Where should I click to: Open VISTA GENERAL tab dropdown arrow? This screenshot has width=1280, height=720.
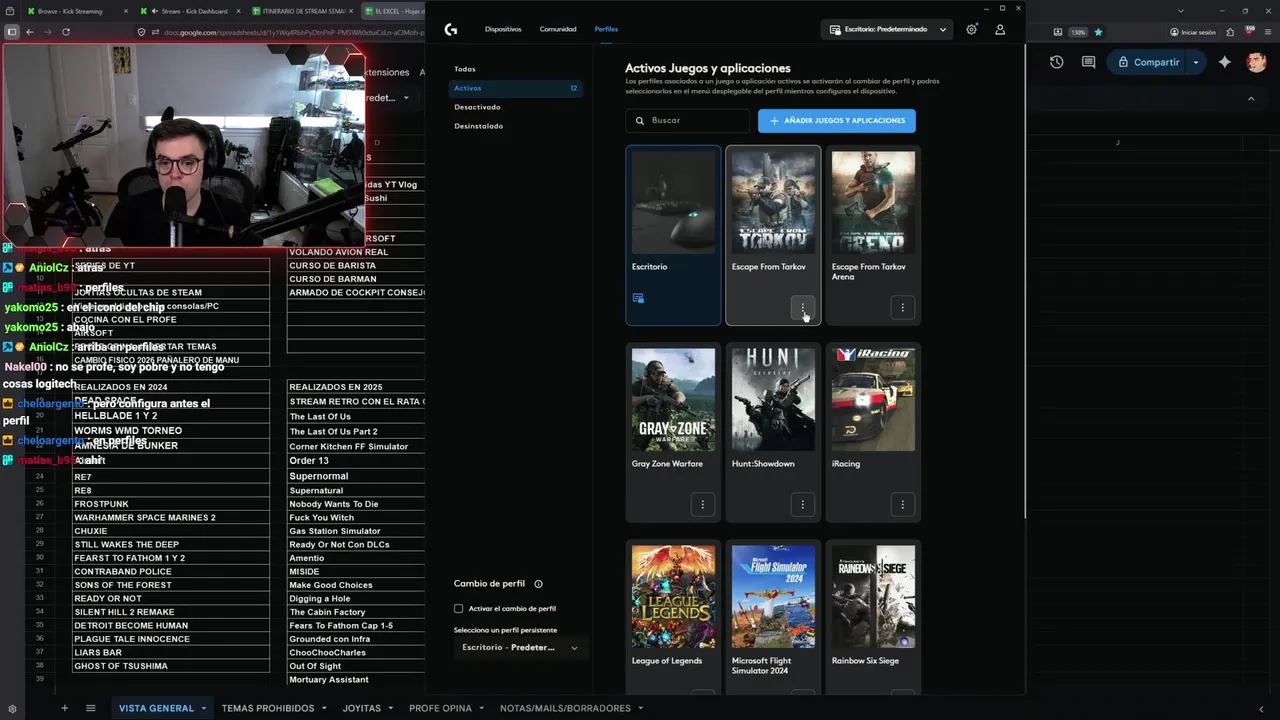point(204,708)
